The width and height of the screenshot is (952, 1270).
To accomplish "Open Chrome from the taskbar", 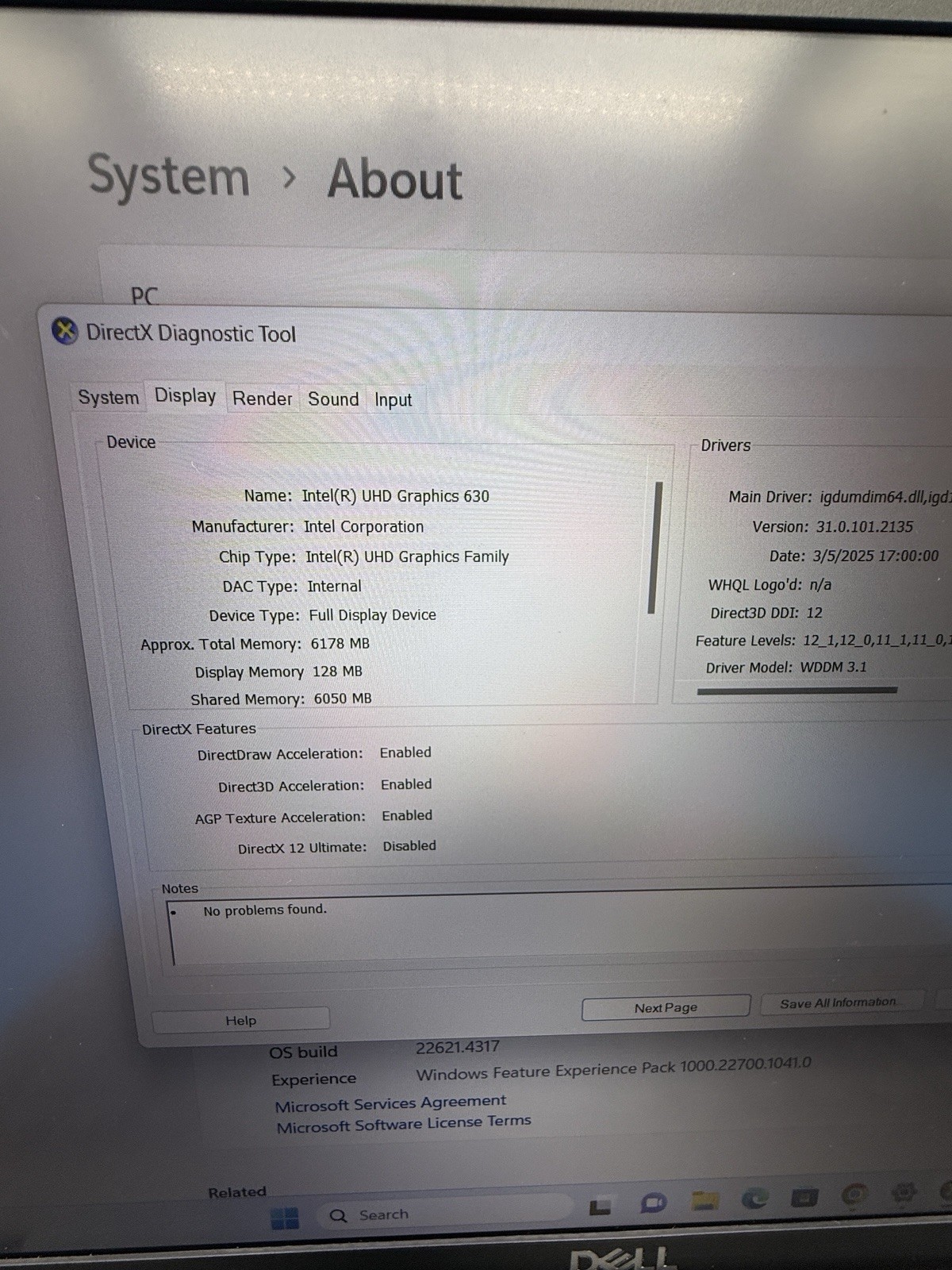I will coord(854,1195).
